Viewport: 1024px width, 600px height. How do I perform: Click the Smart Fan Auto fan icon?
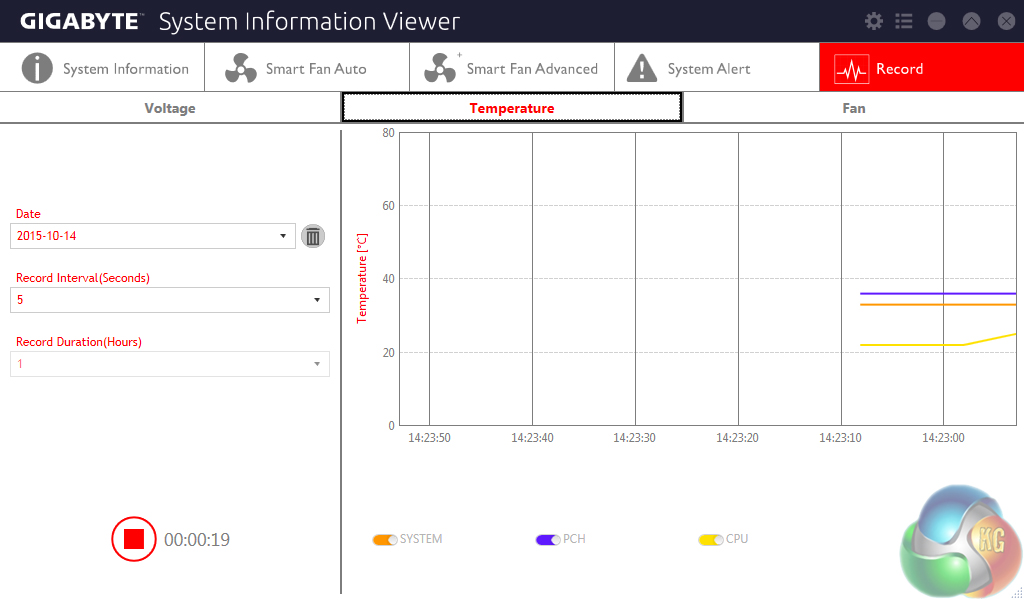pyautogui.click(x=241, y=68)
